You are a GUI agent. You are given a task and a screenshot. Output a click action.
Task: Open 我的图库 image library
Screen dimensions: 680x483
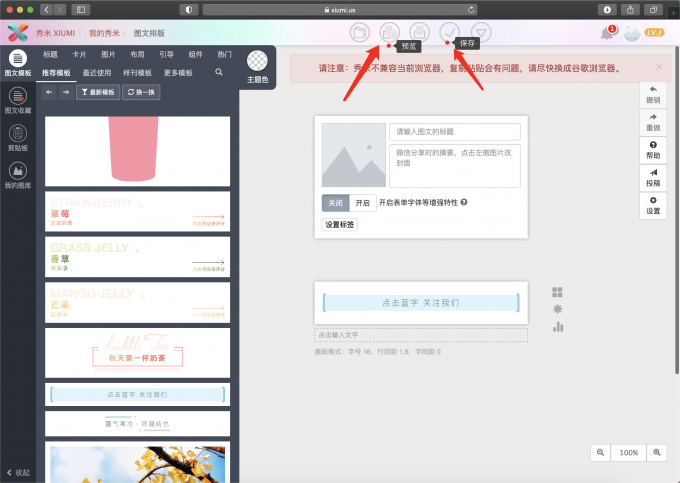[18, 176]
